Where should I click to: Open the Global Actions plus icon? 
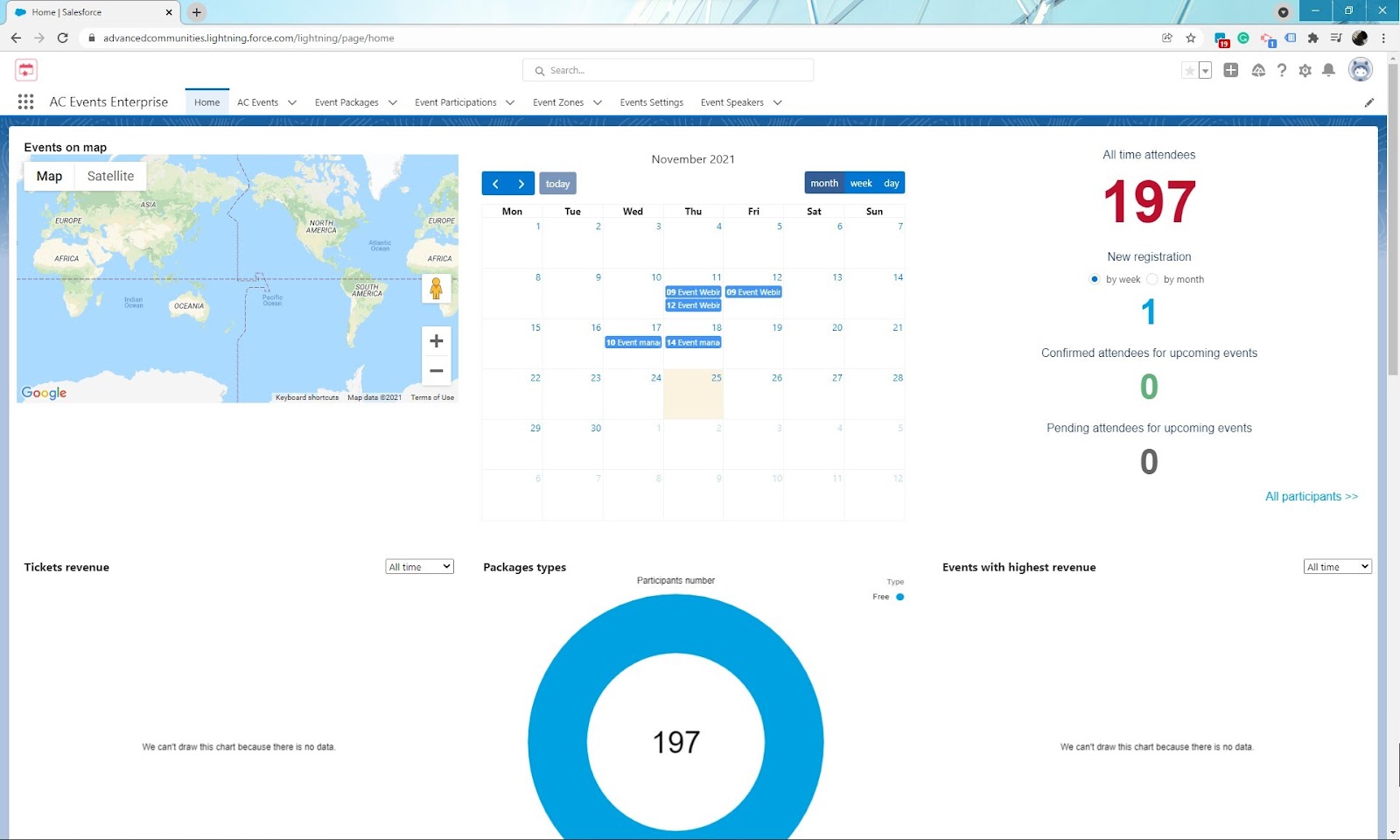(1231, 70)
